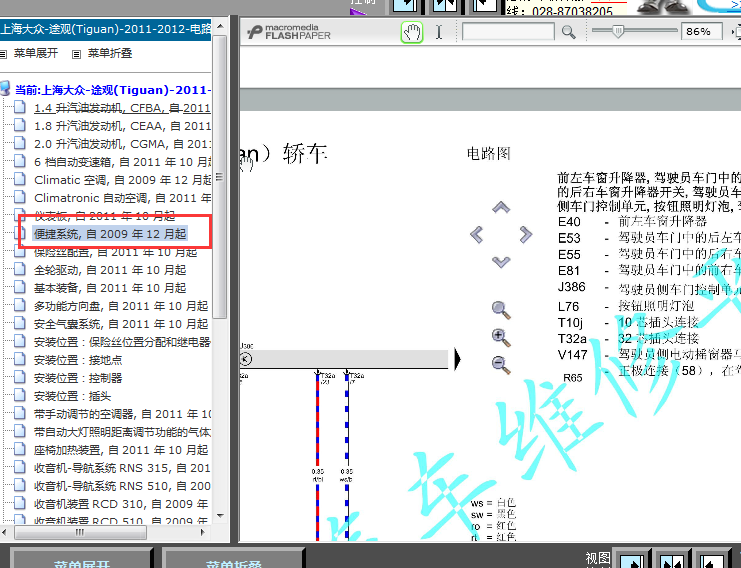Select 便捷系统, 自 2009 年 12 月起 entry
The height and width of the screenshot is (568, 741).
[x=110, y=234]
